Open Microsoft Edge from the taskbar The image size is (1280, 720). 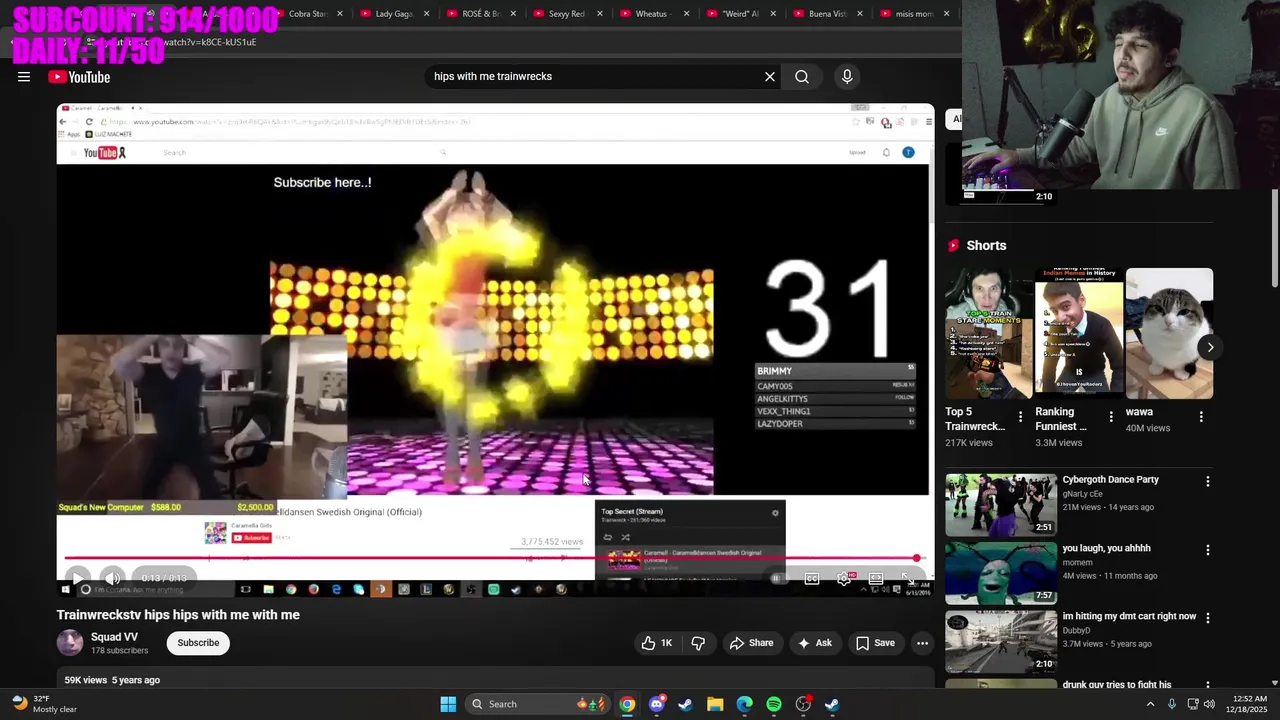[744, 704]
